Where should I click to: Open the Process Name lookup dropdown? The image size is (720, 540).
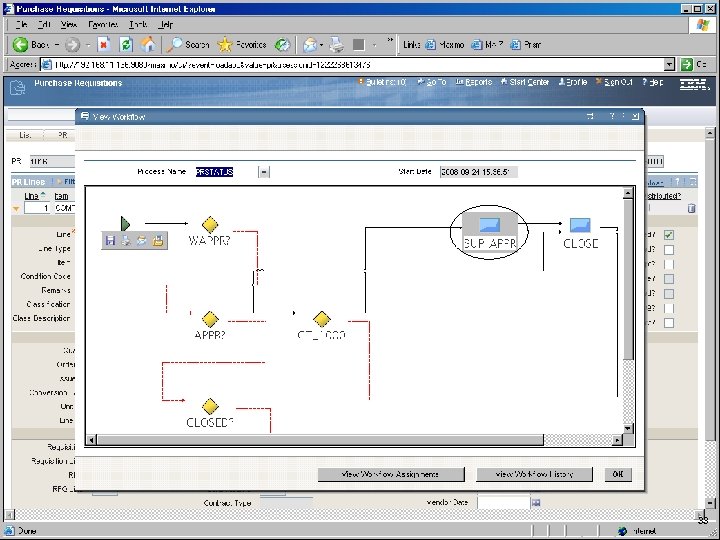(264, 172)
